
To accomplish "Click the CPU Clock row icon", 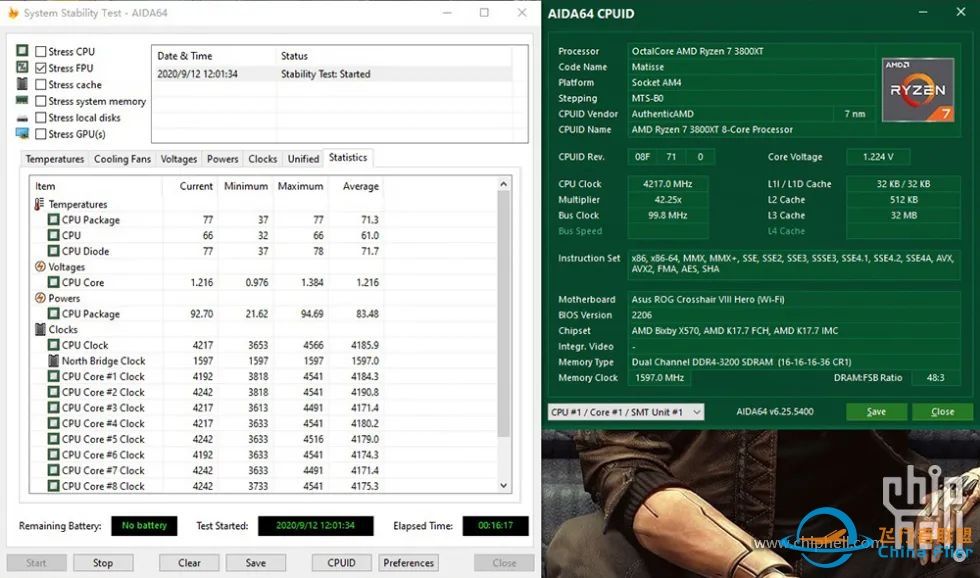I will (x=54, y=345).
